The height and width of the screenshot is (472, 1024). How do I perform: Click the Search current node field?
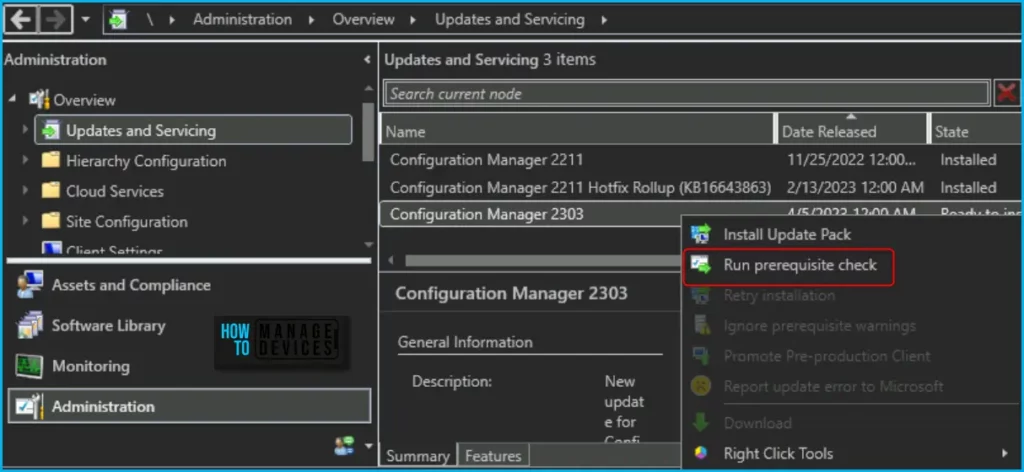[686, 93]
